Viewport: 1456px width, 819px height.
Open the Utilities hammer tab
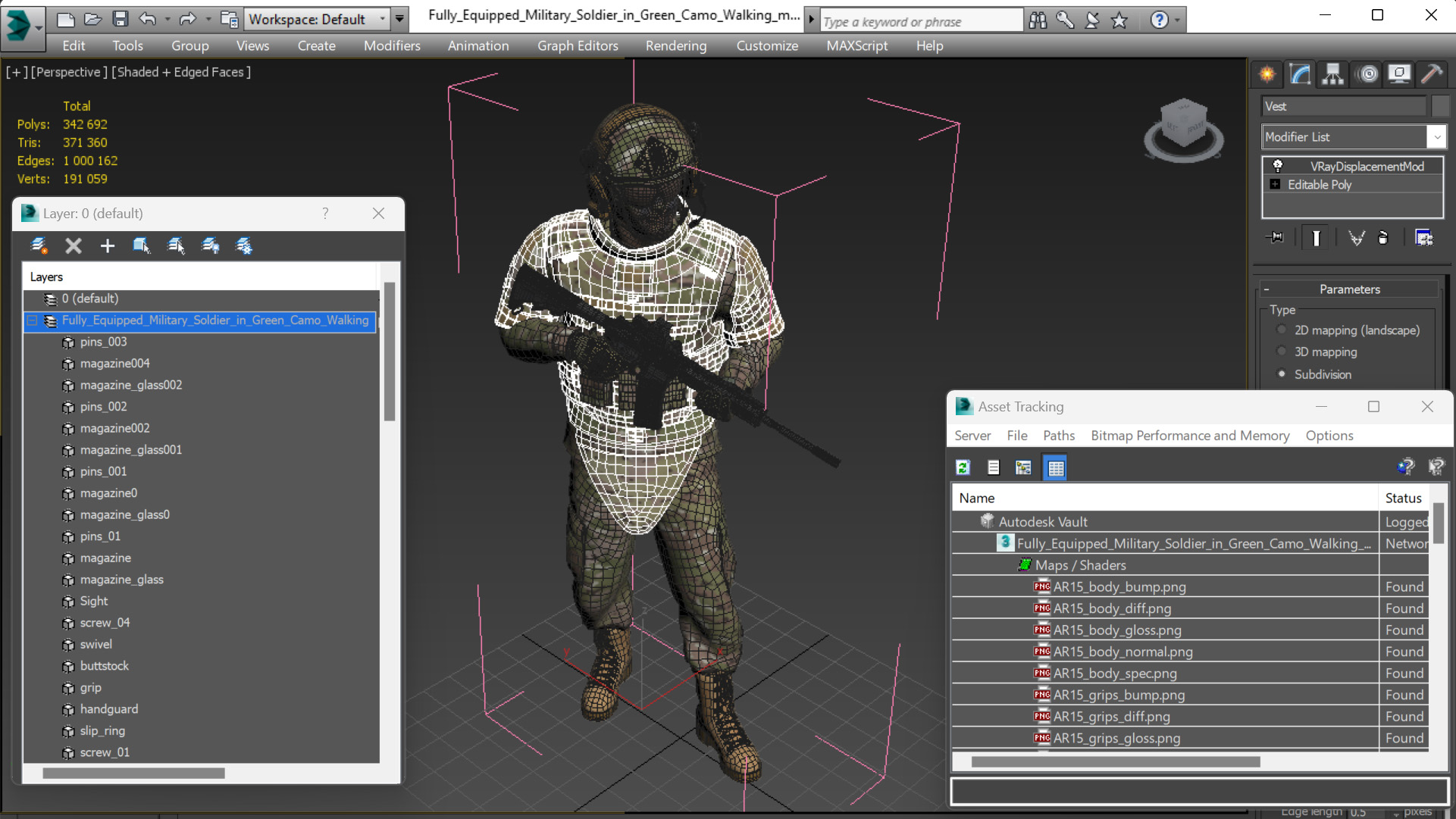pyautogui.click(x=1432, y=74)
